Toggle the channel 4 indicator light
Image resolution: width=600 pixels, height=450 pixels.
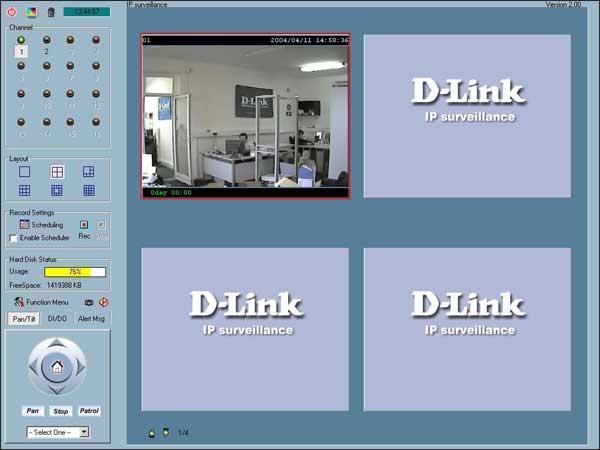[x=96, y=39]
